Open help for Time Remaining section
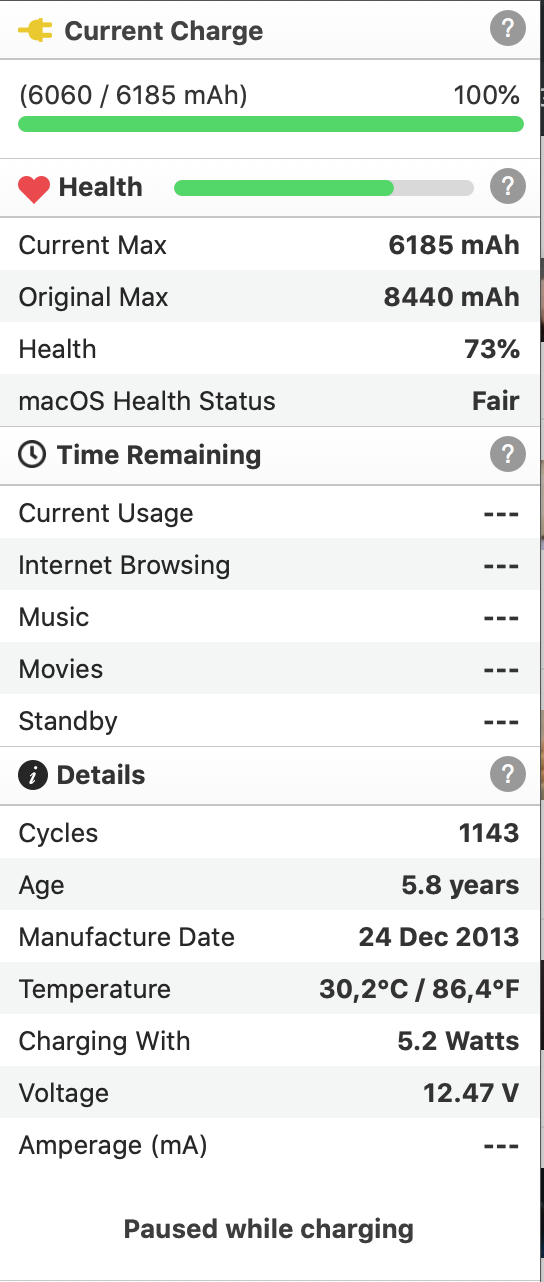Image resolution: width=544 pixels, height=1282 pixels. (507, 455)
